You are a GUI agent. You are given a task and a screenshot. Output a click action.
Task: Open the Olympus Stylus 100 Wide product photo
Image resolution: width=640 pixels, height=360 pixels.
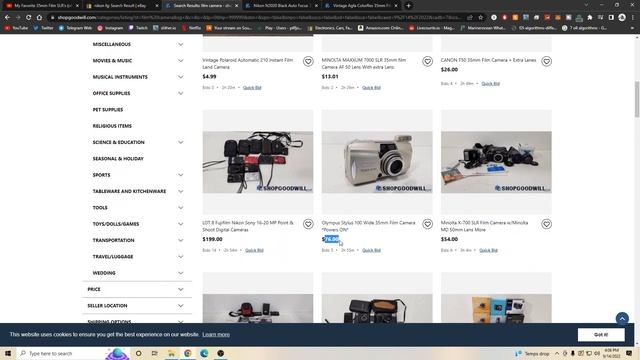(377, 162)
